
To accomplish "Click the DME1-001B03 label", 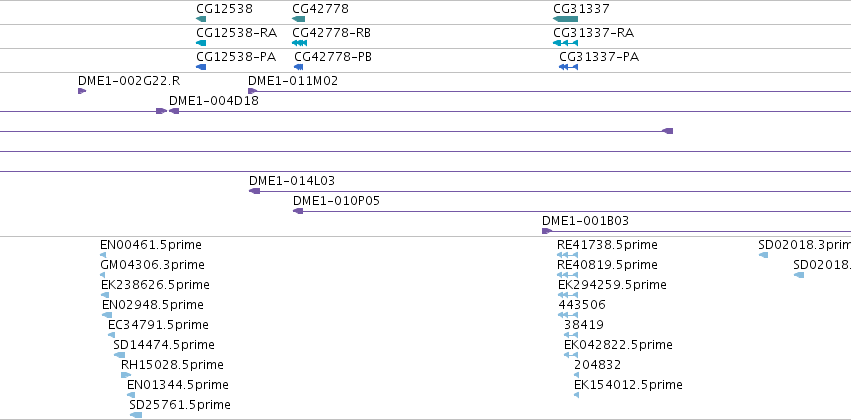I will [x=586, y=221].
